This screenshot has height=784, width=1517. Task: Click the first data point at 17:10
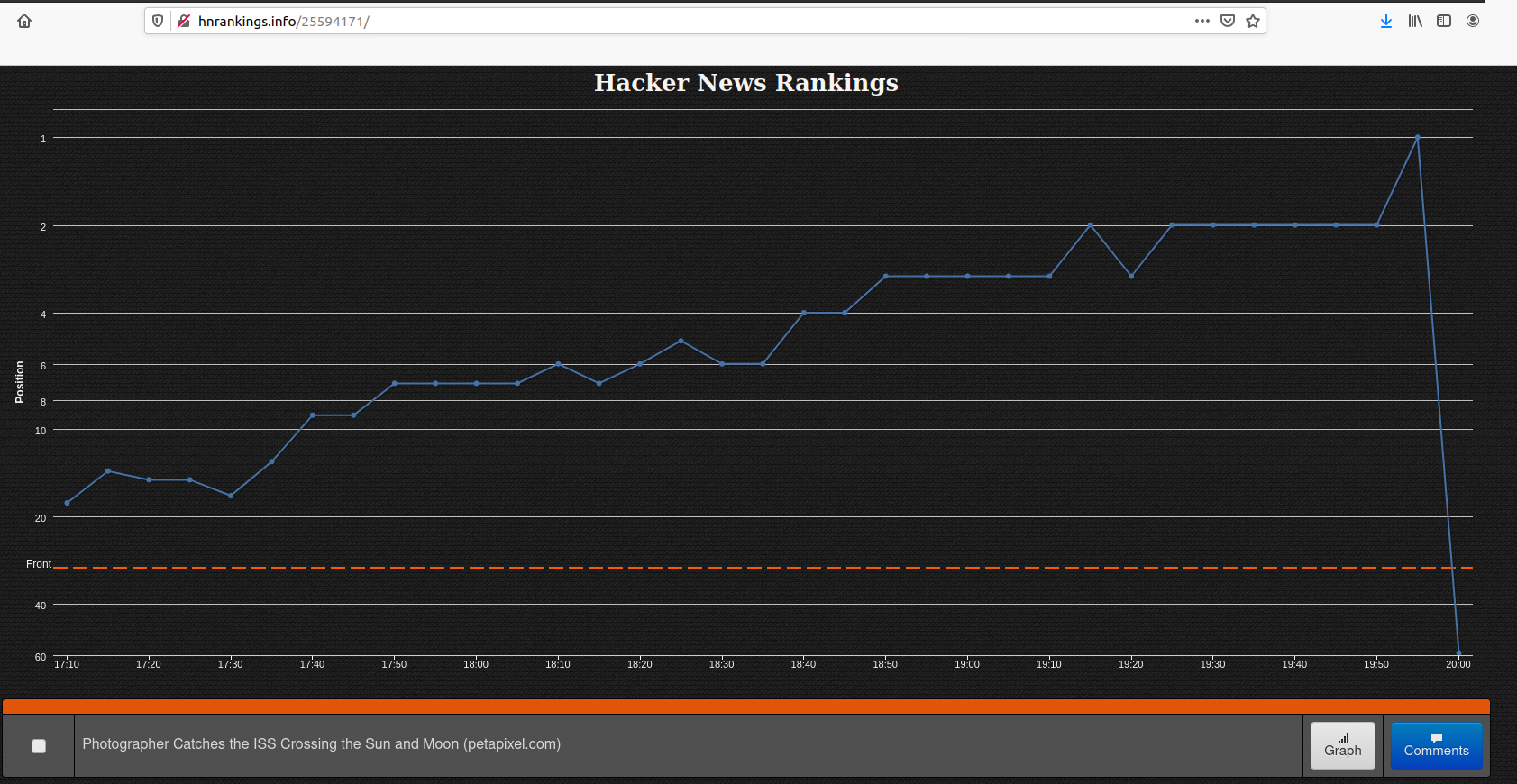click(68, 503)
